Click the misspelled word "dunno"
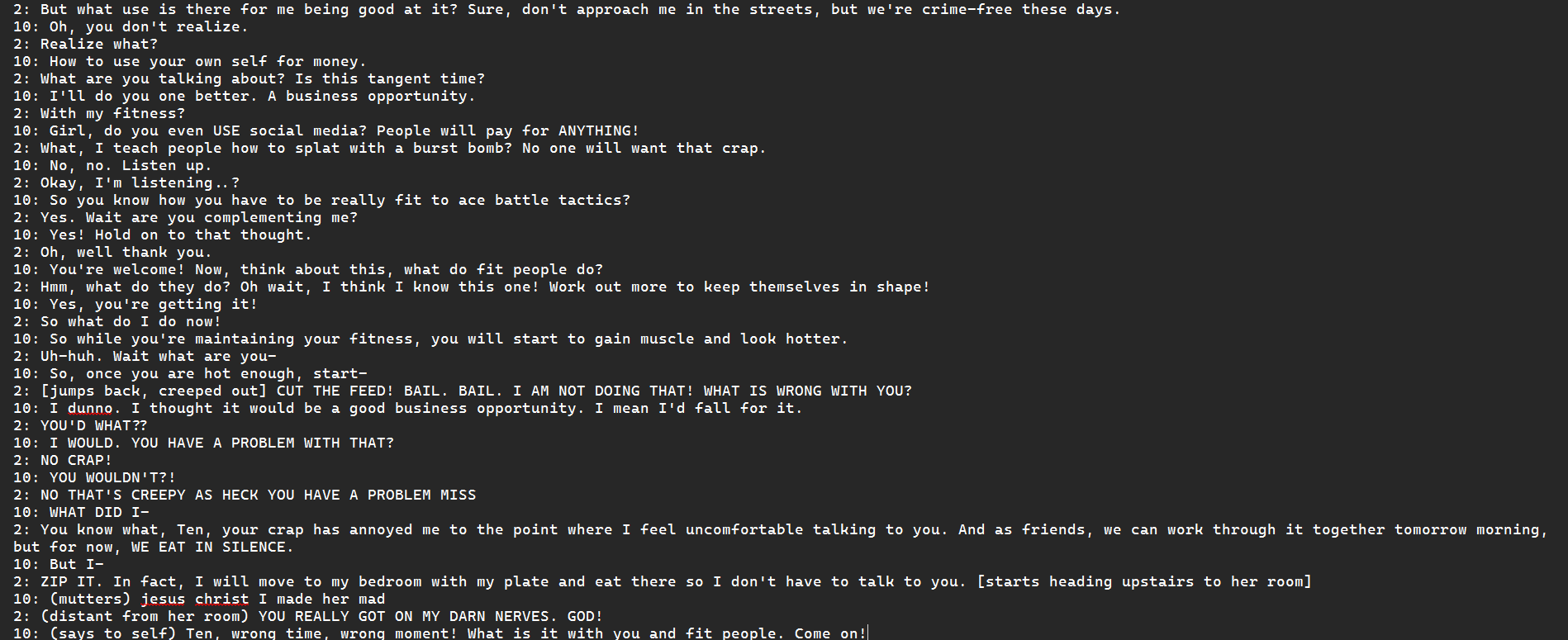Screen dimensions: 1568x640 coord(90,408)
